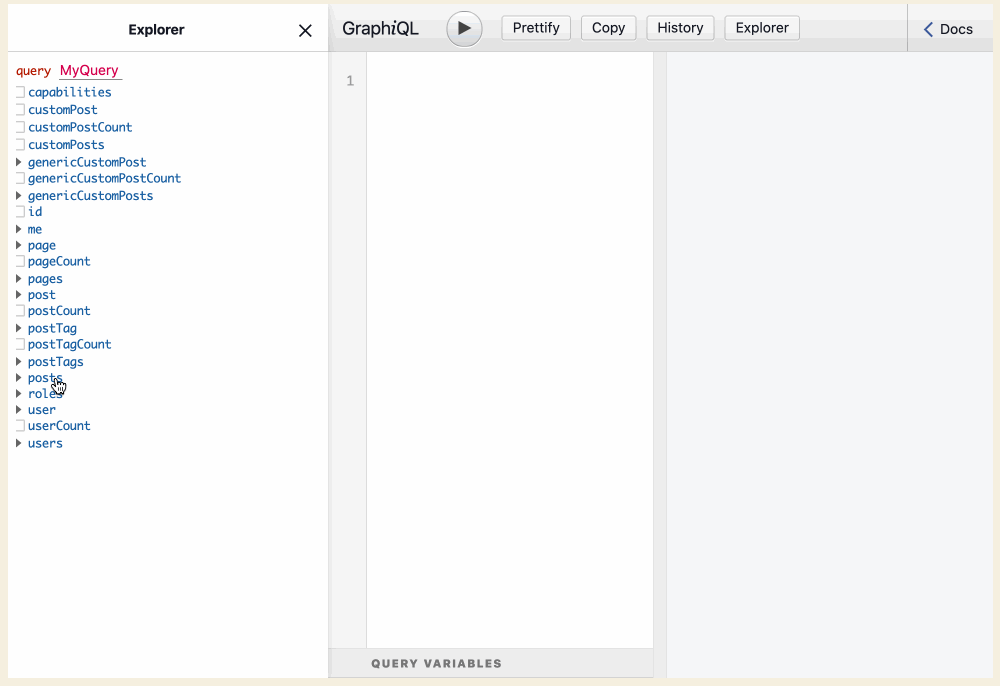Expand the roles field arrow
This screenshot has width=1000, height=686.
click(18, 394)
